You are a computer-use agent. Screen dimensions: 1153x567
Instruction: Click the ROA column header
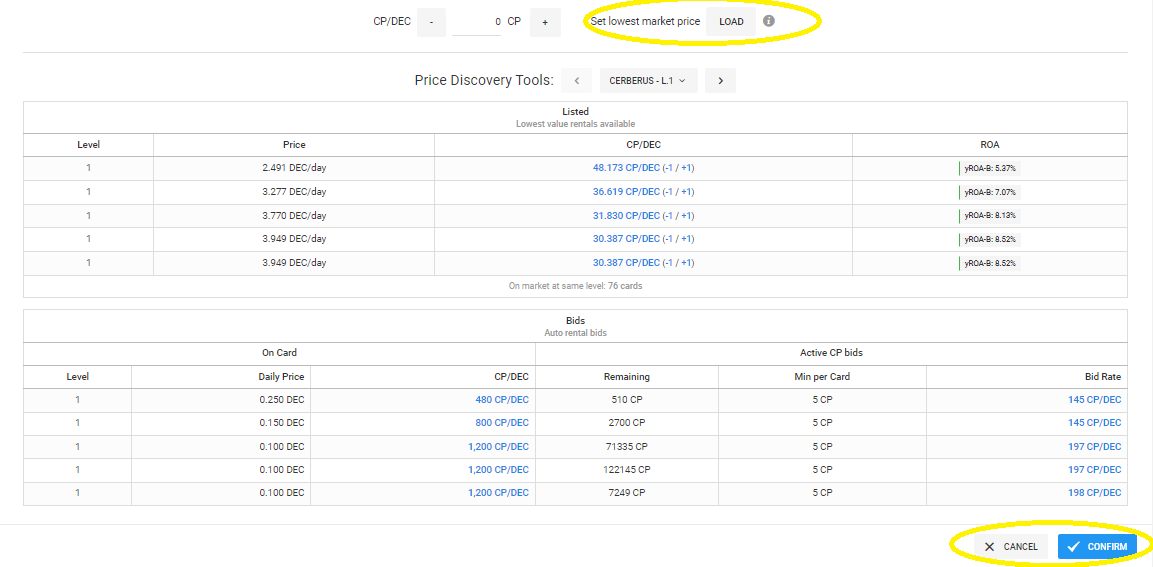coord(989,145)
